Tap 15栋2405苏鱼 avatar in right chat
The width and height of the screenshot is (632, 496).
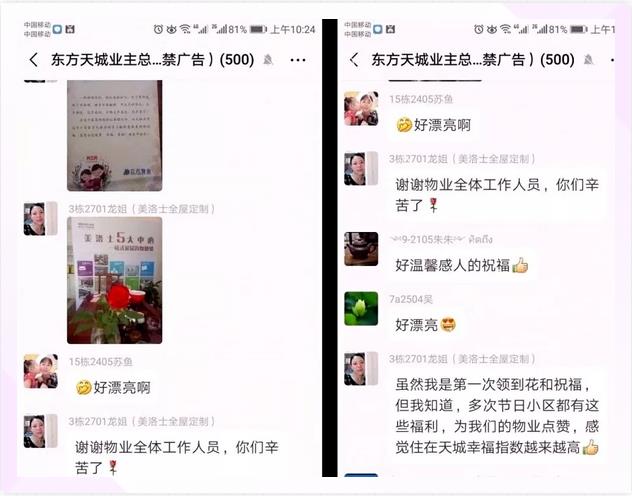[x=361, y=108]
